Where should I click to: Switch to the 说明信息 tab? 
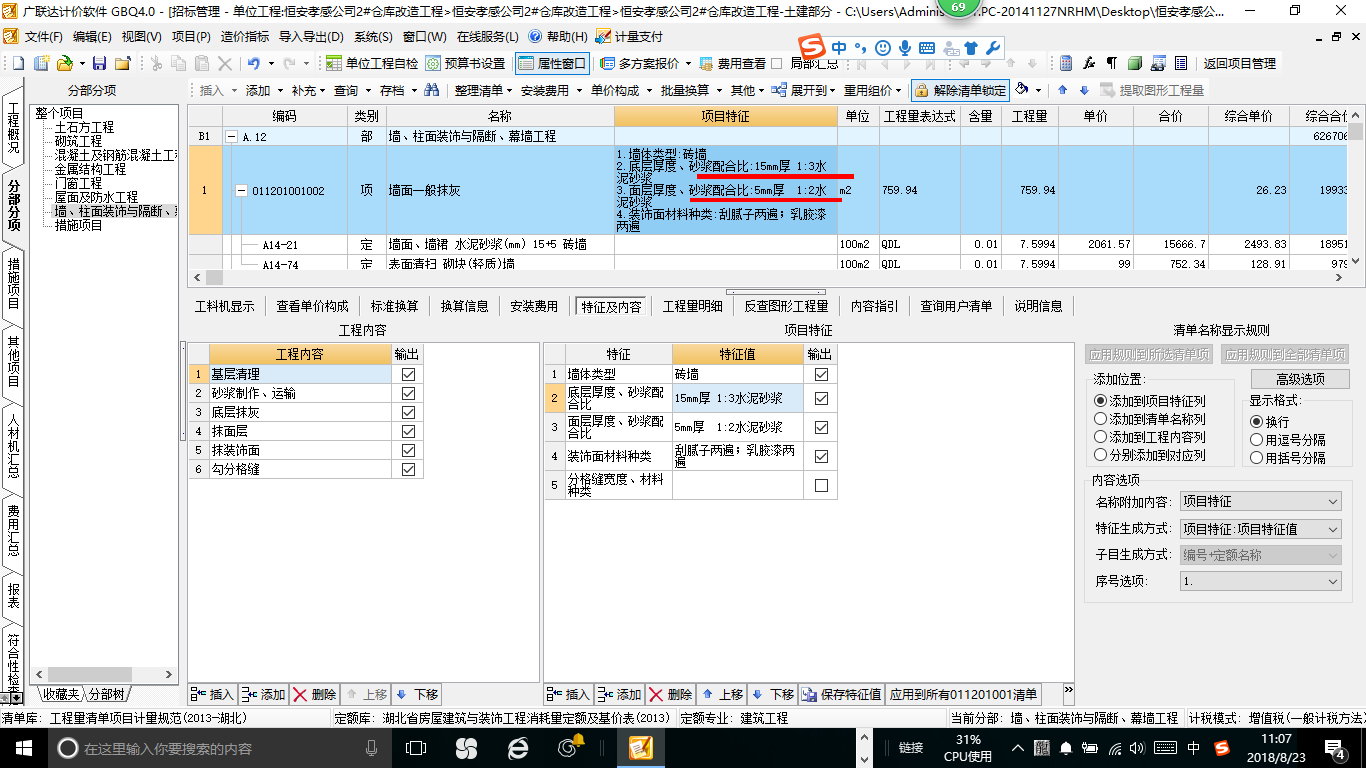(1039, 306)
